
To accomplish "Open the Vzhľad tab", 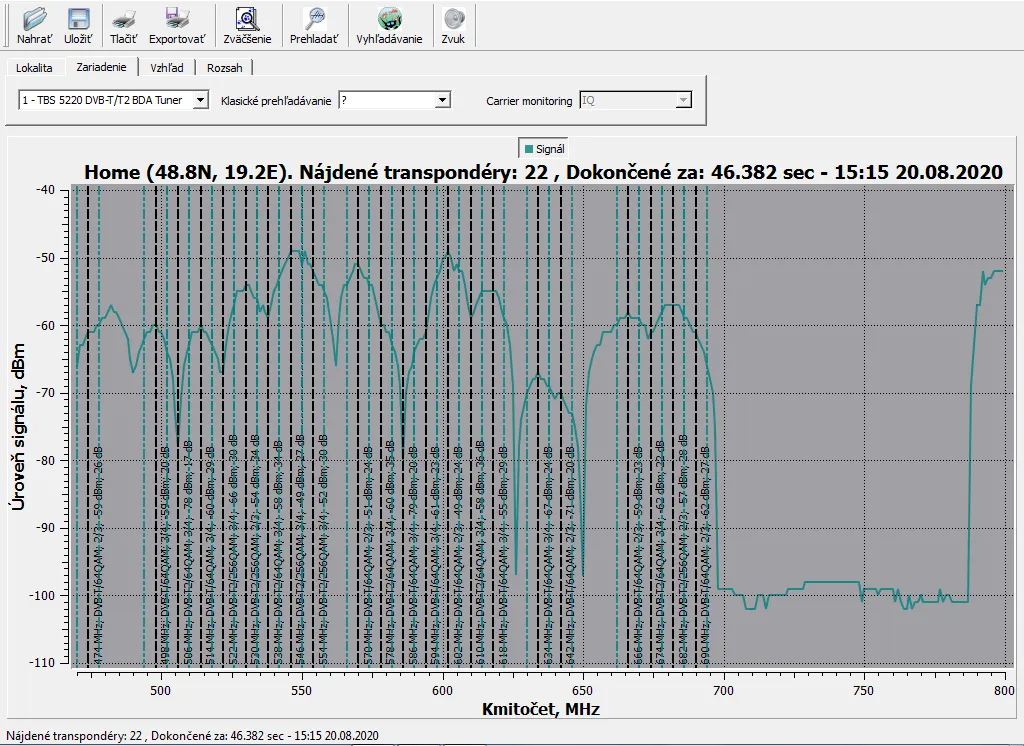I will click(x=167, y=68).
